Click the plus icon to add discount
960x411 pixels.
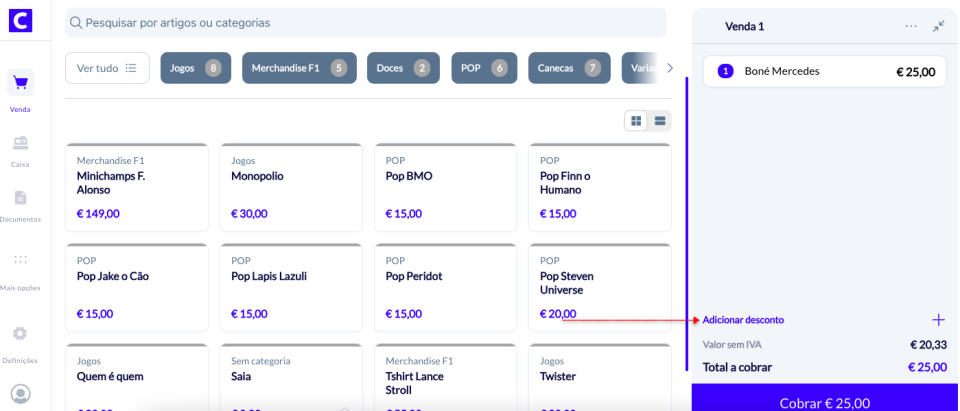tap(938, 320)
